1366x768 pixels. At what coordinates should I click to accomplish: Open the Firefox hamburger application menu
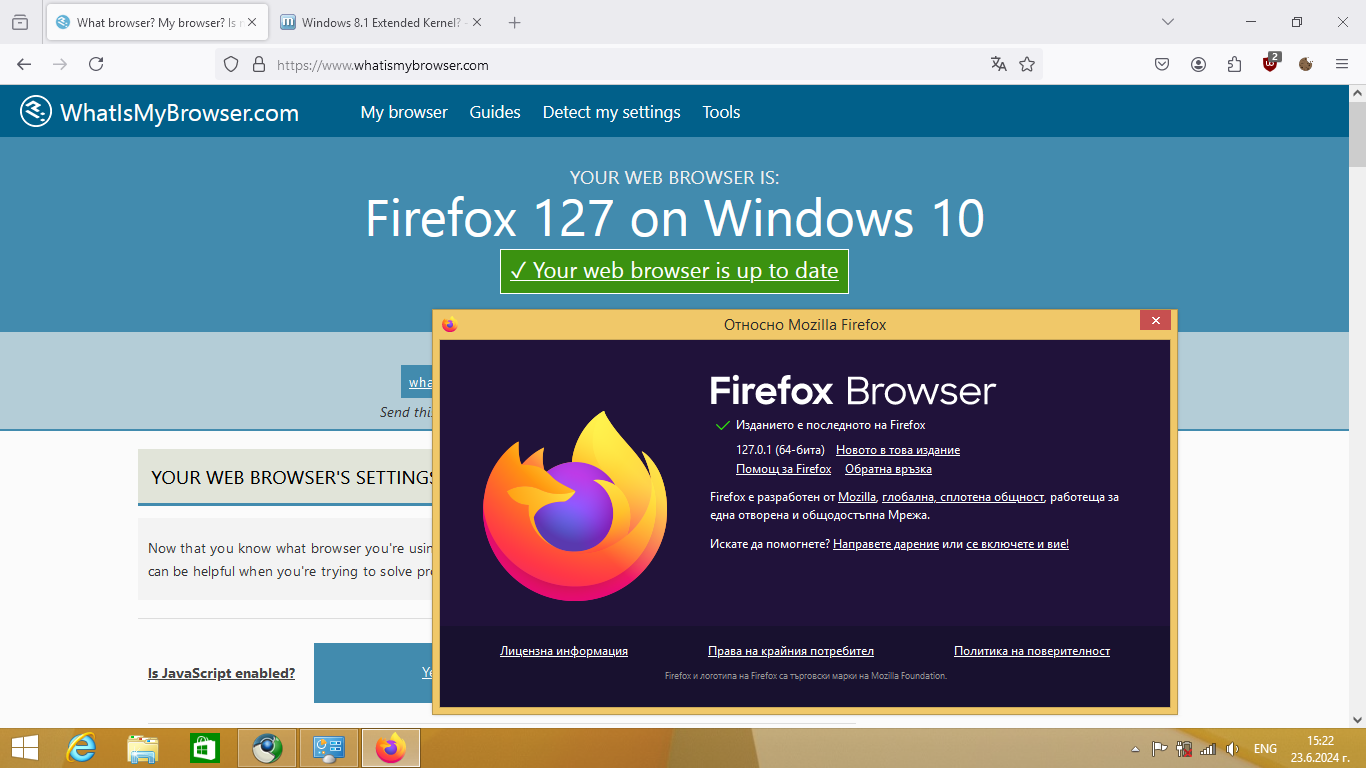1342,64
